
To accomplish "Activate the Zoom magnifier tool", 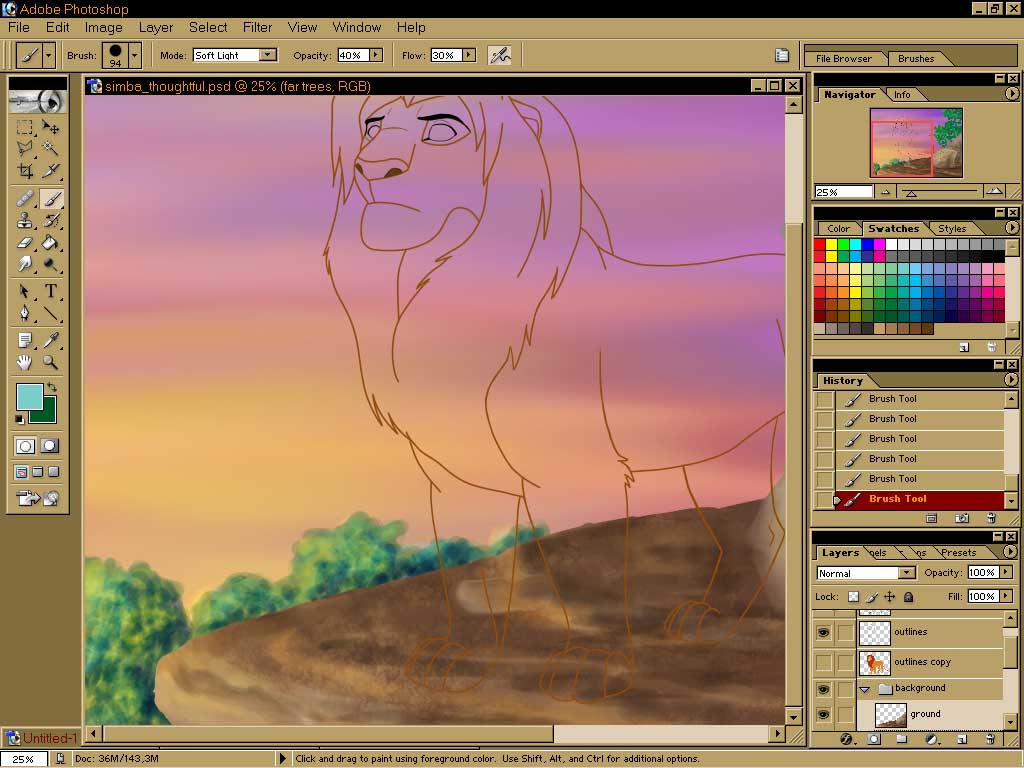I will 50,363.
